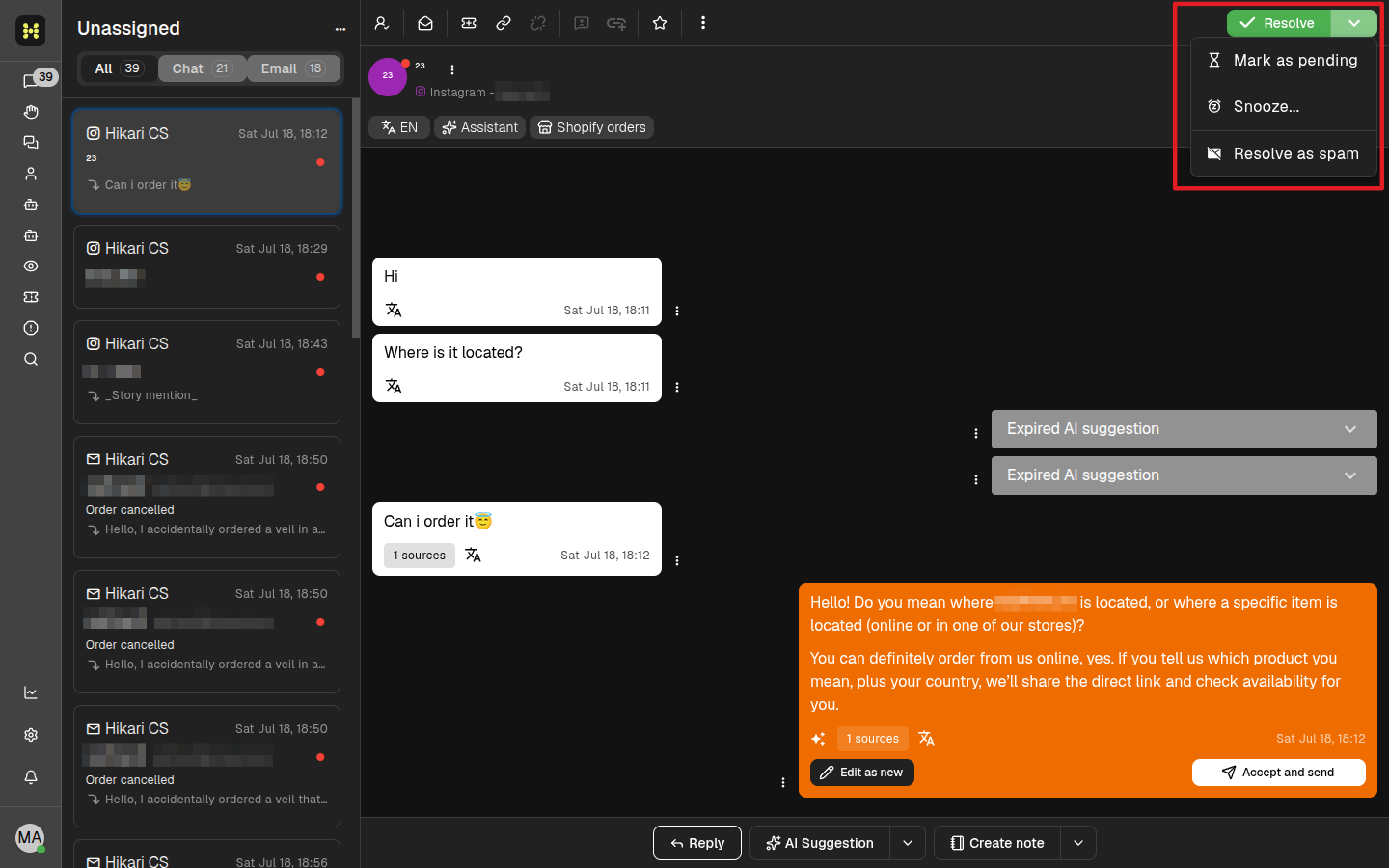Click the purple 23 contact avatar
The image size is (1389, 868).
coord(388,77)
